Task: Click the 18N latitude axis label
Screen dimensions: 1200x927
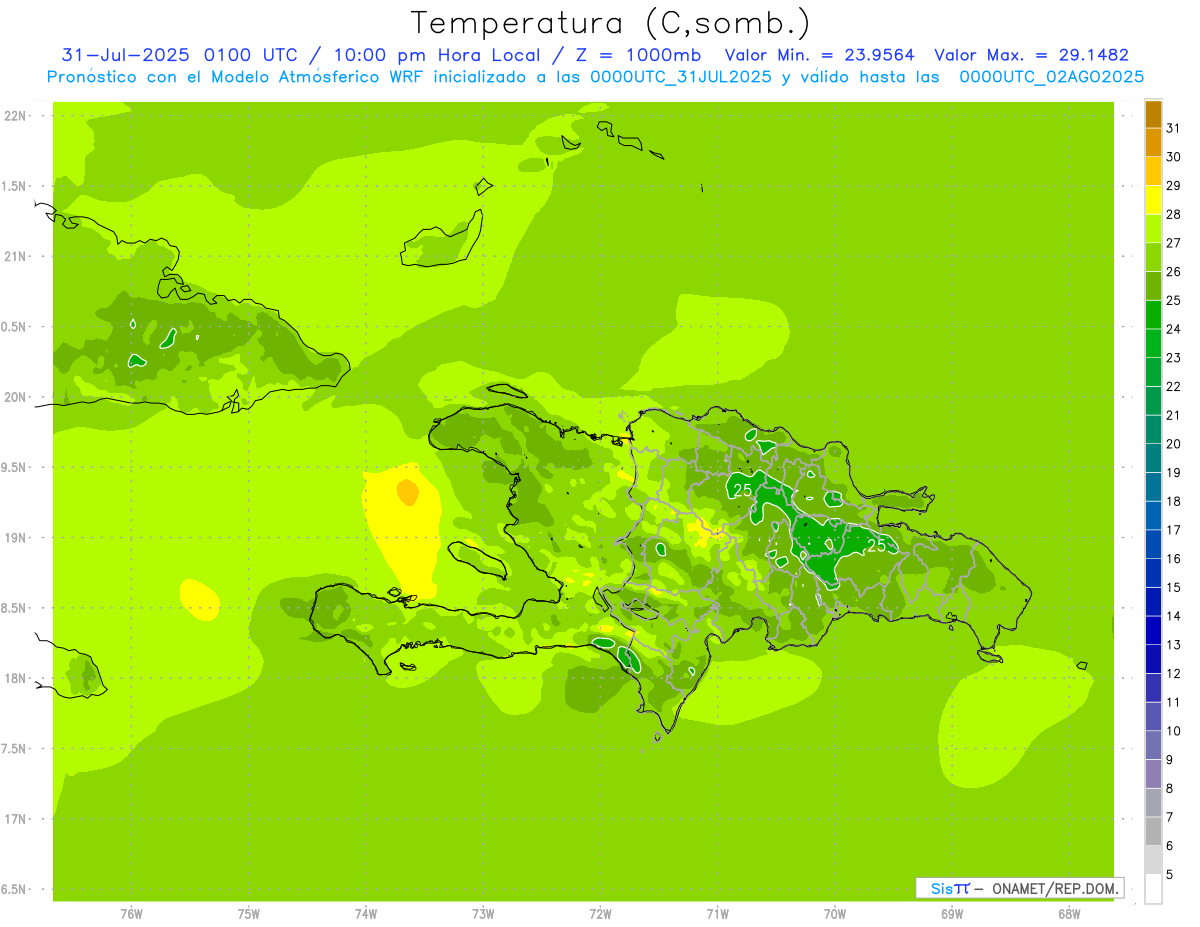Action: [x=15, y=678]
